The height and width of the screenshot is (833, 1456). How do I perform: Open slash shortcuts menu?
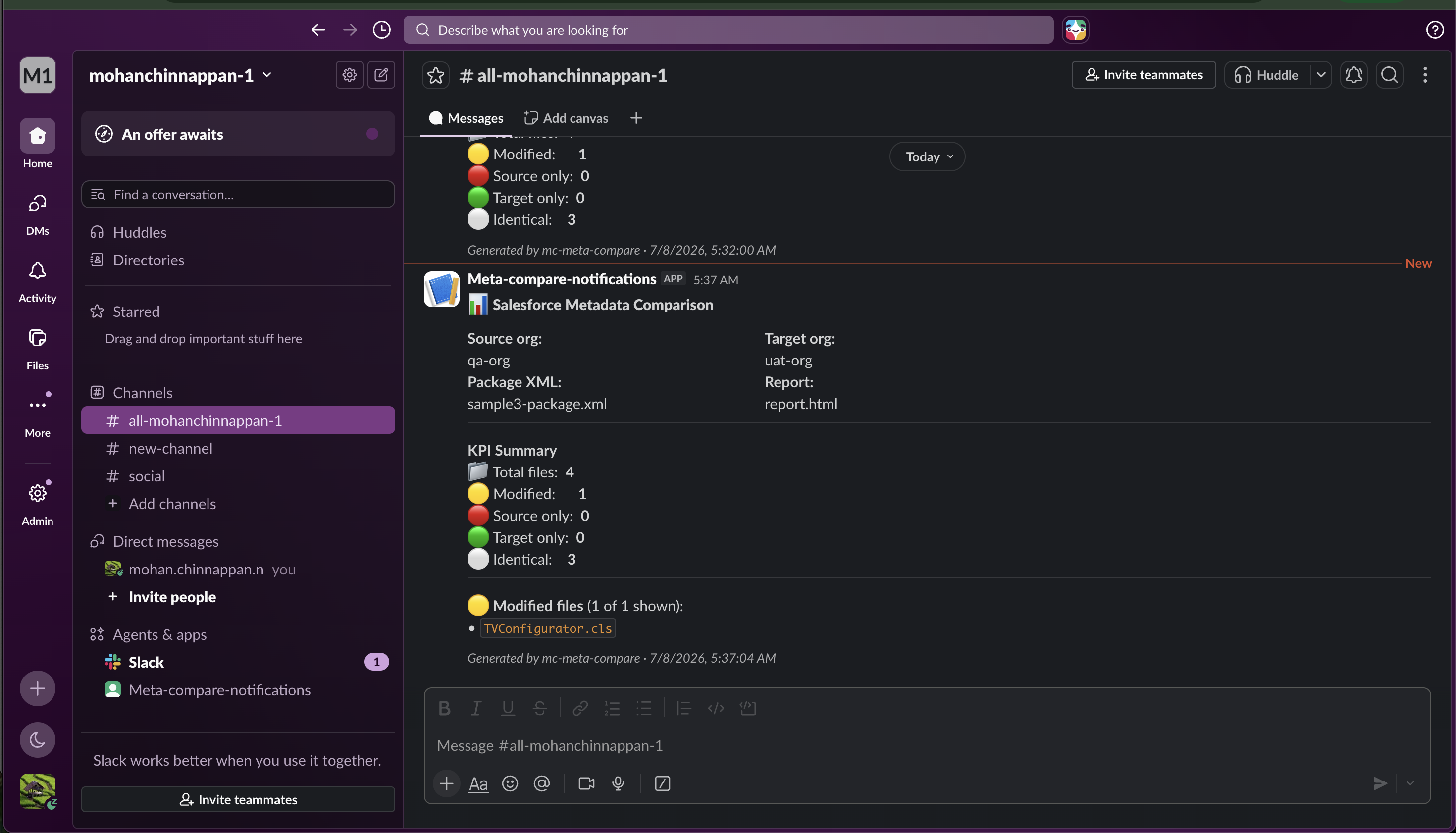[x=662, y=783]
